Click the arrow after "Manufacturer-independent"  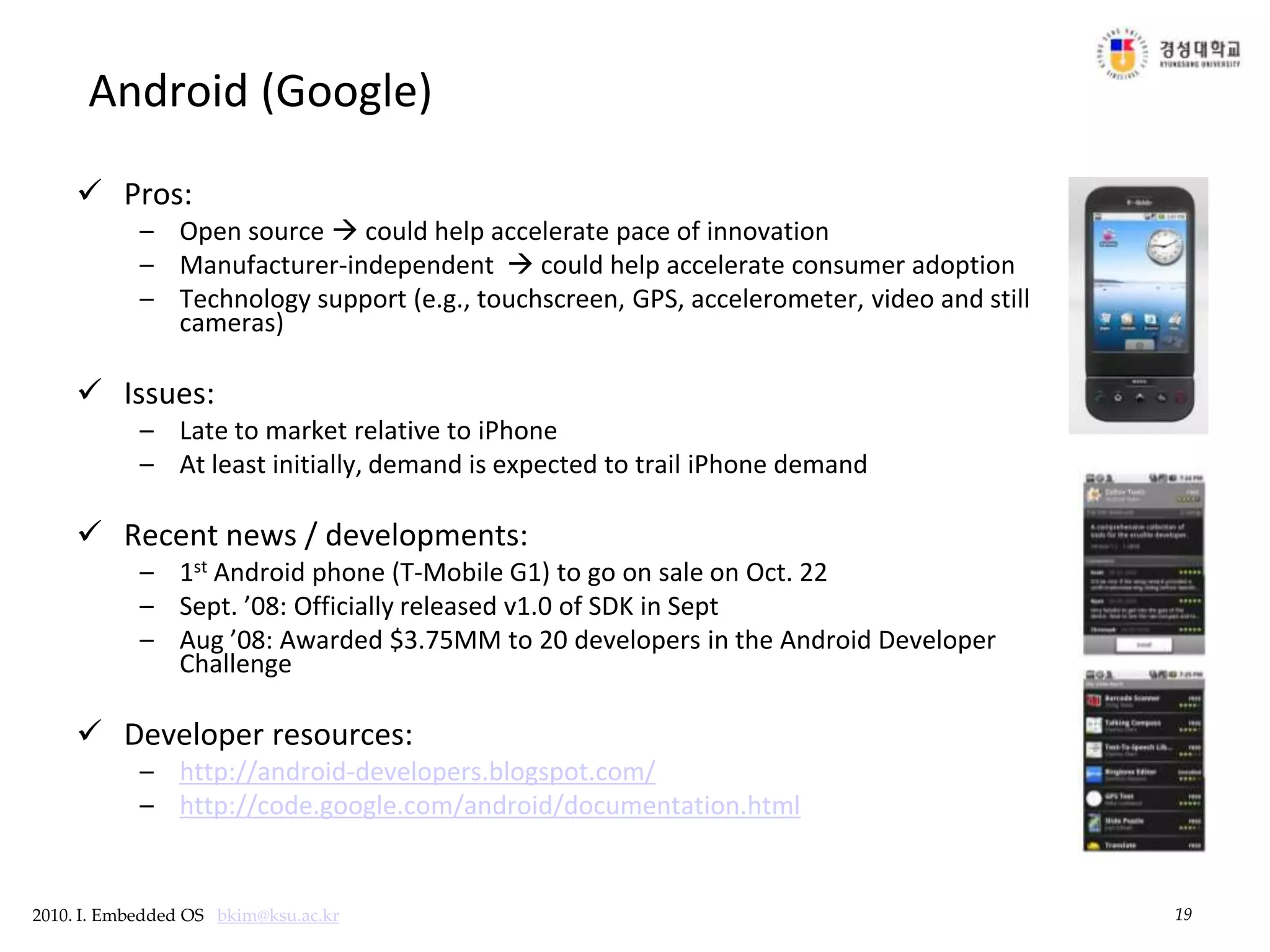pyautogui.click(x=520, y=265)
